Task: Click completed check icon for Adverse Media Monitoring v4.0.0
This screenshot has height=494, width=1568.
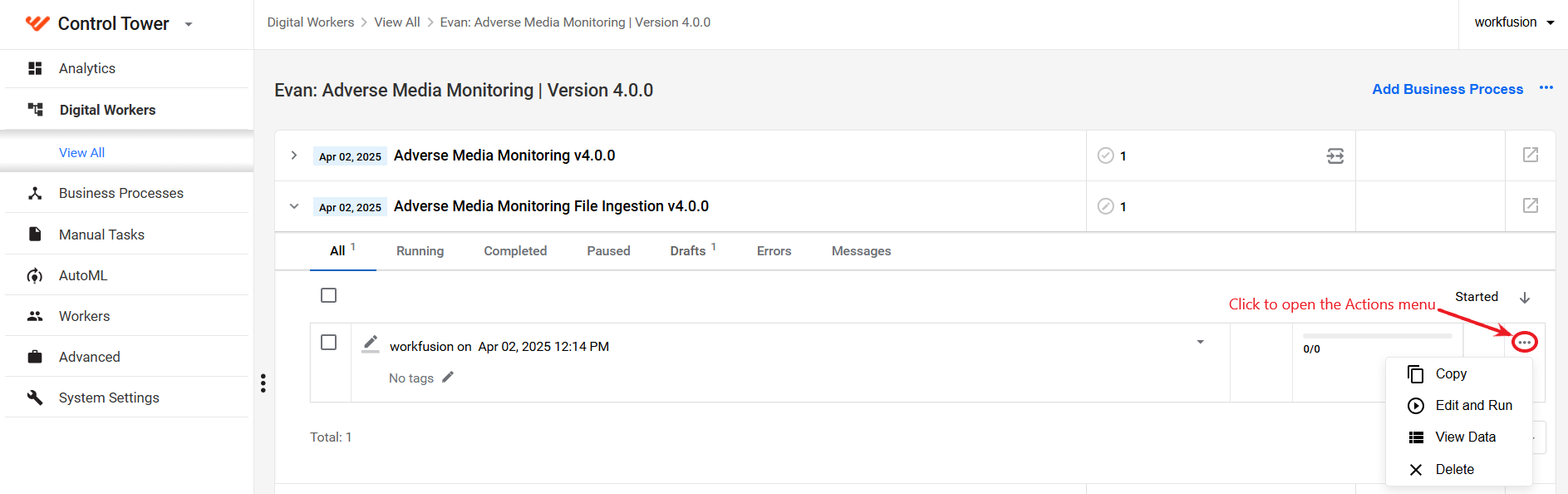Action: click(x=1105, y=156)
